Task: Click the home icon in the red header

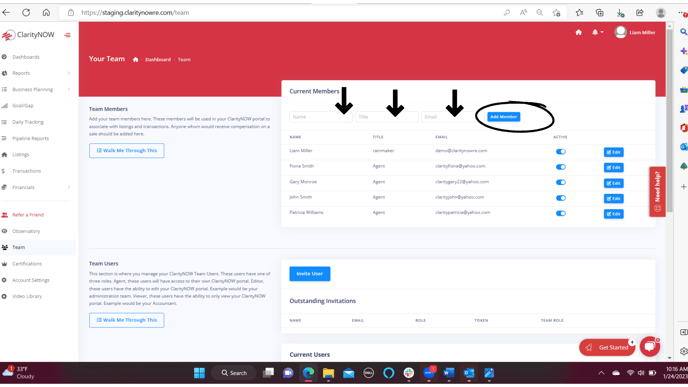Action: tap(578, 32)
